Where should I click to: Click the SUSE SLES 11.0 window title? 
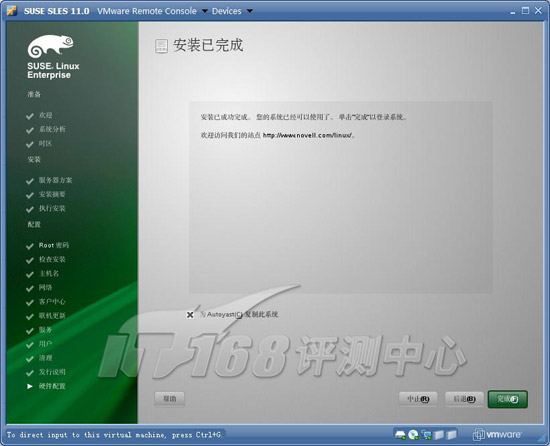pyautogui.click(x=56, y=11)
